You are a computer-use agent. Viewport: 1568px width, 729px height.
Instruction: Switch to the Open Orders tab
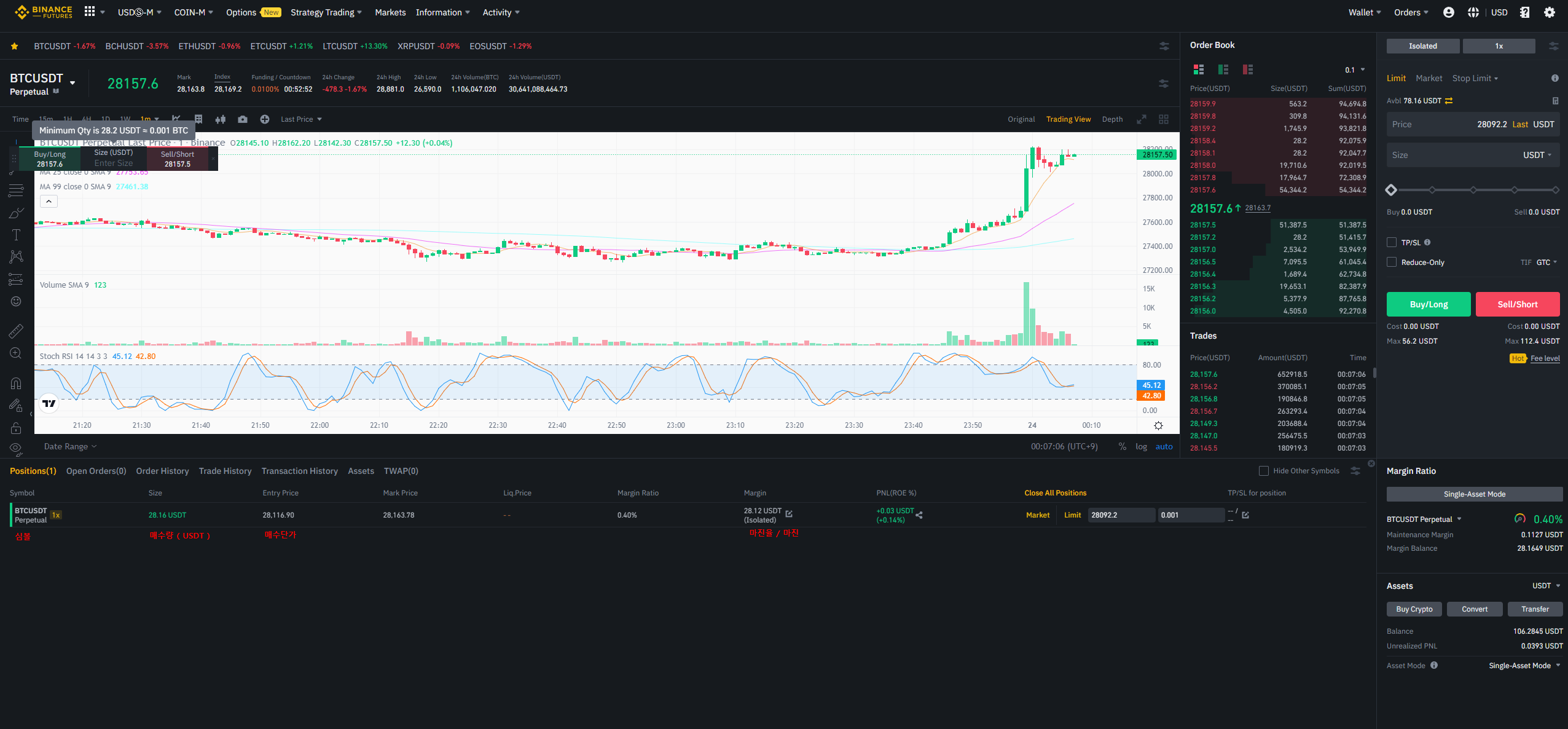[96, 471]
